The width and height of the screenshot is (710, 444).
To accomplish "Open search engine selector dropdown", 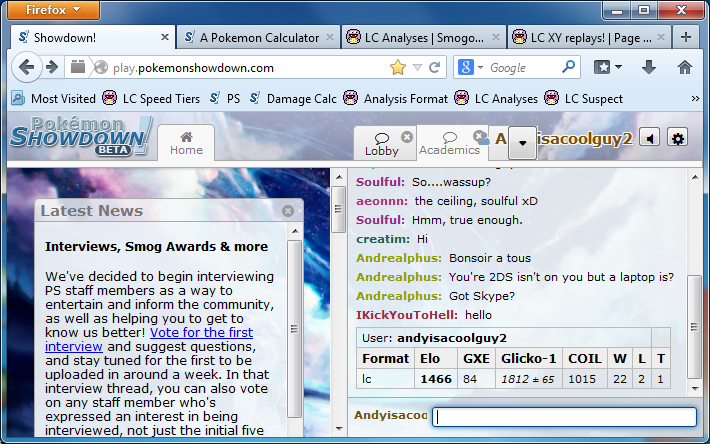I will [470, 67].
